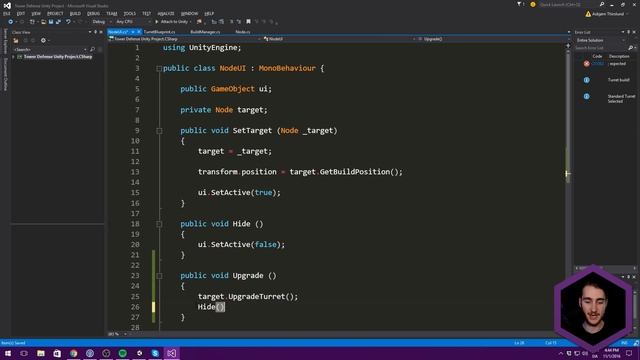This screenshot has height=360, width=640.
Task: Select the 'Standard Turret Selected' message row
Action: pyautogui.click(x=606, y=98)
